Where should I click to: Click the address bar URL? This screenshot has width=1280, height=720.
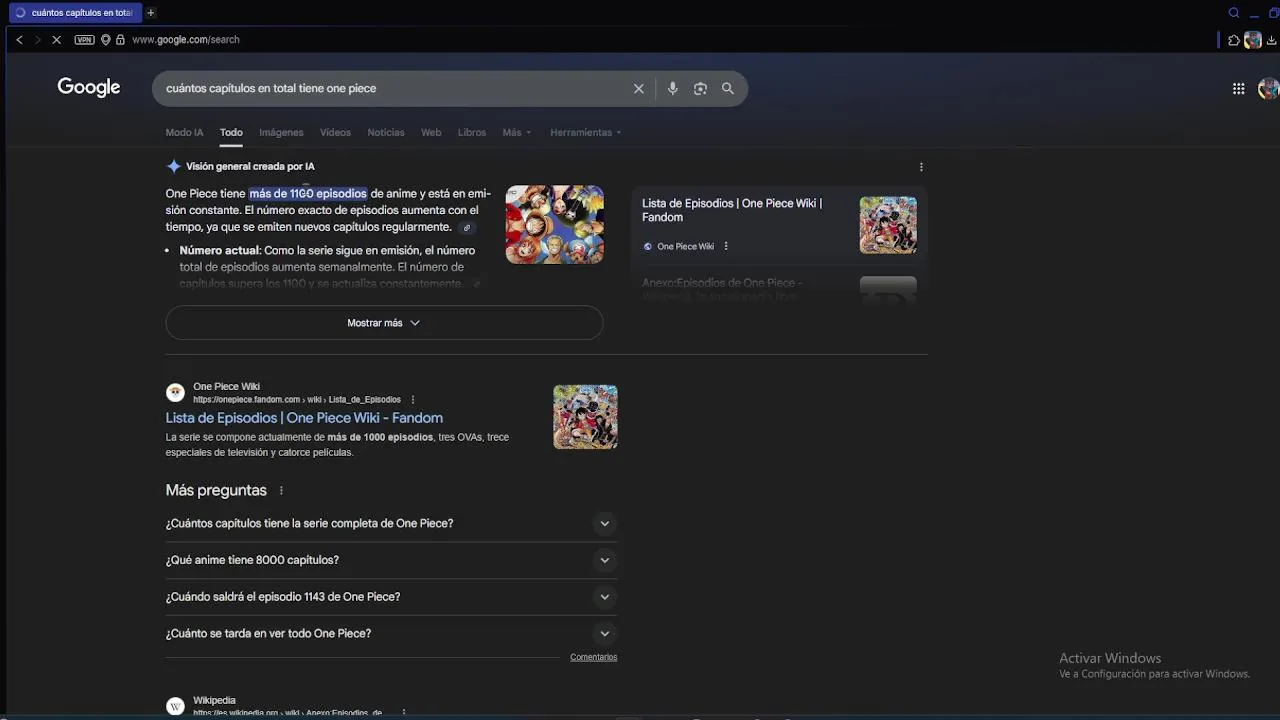pyautogui.click(x=186, y=40)
